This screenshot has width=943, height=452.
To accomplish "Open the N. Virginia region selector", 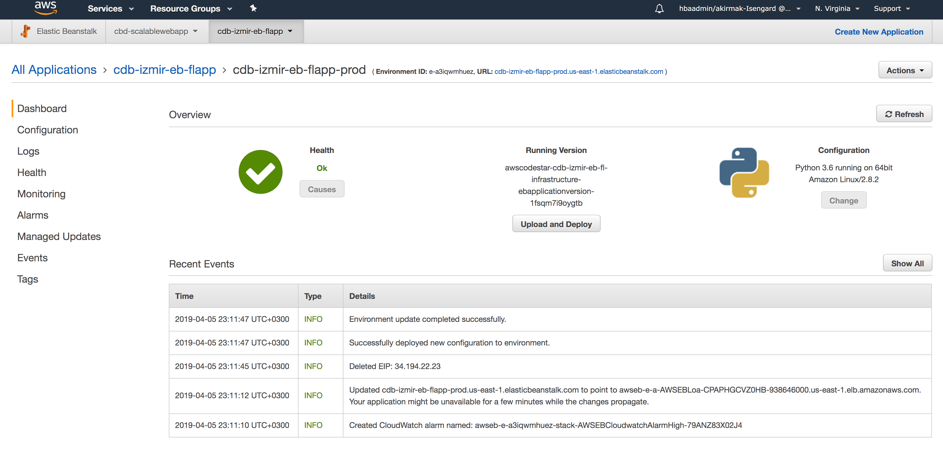I will [837, 9].
